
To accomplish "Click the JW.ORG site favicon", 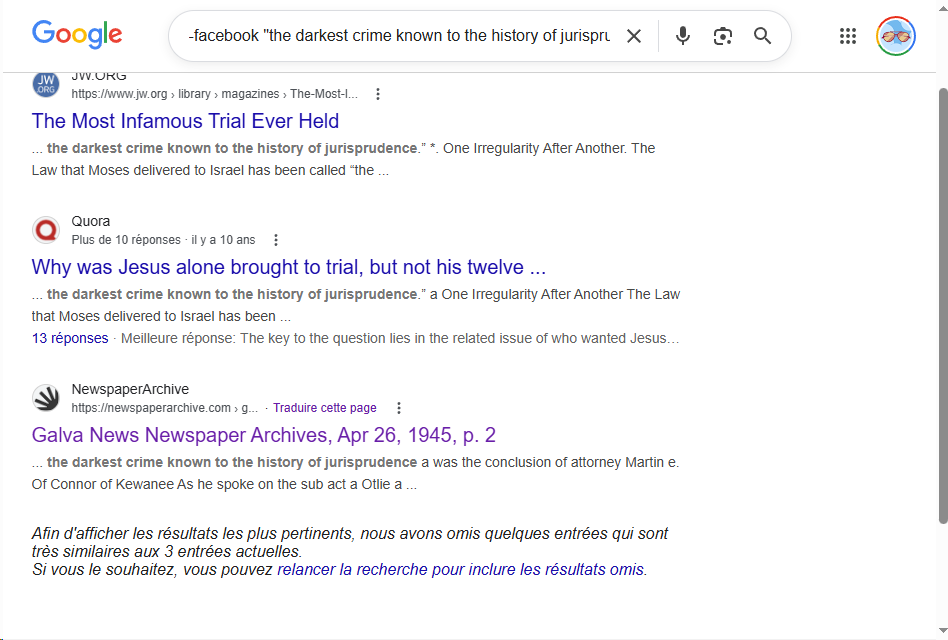I will (46, 85).
